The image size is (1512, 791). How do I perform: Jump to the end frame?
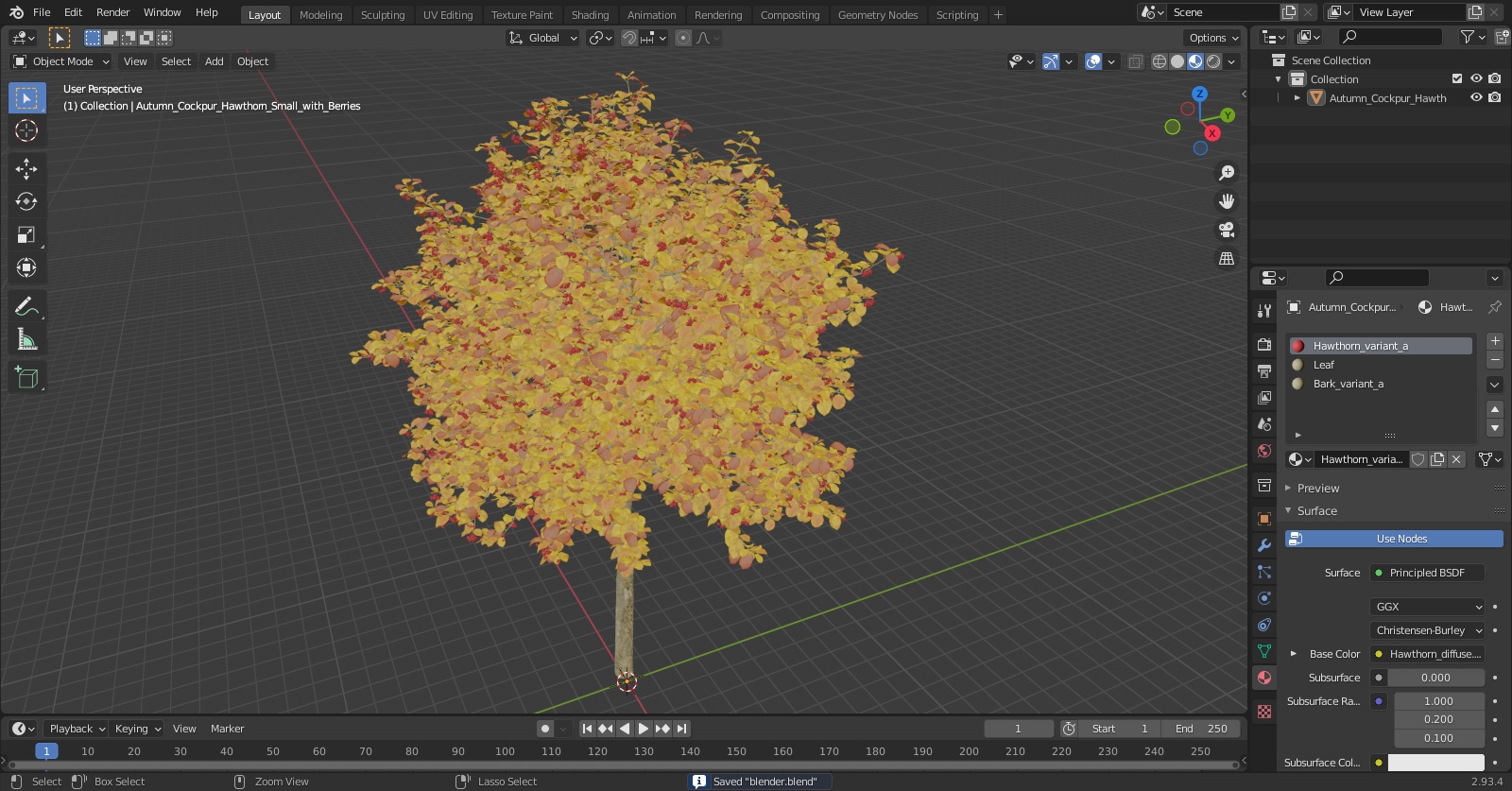(681, 729)
